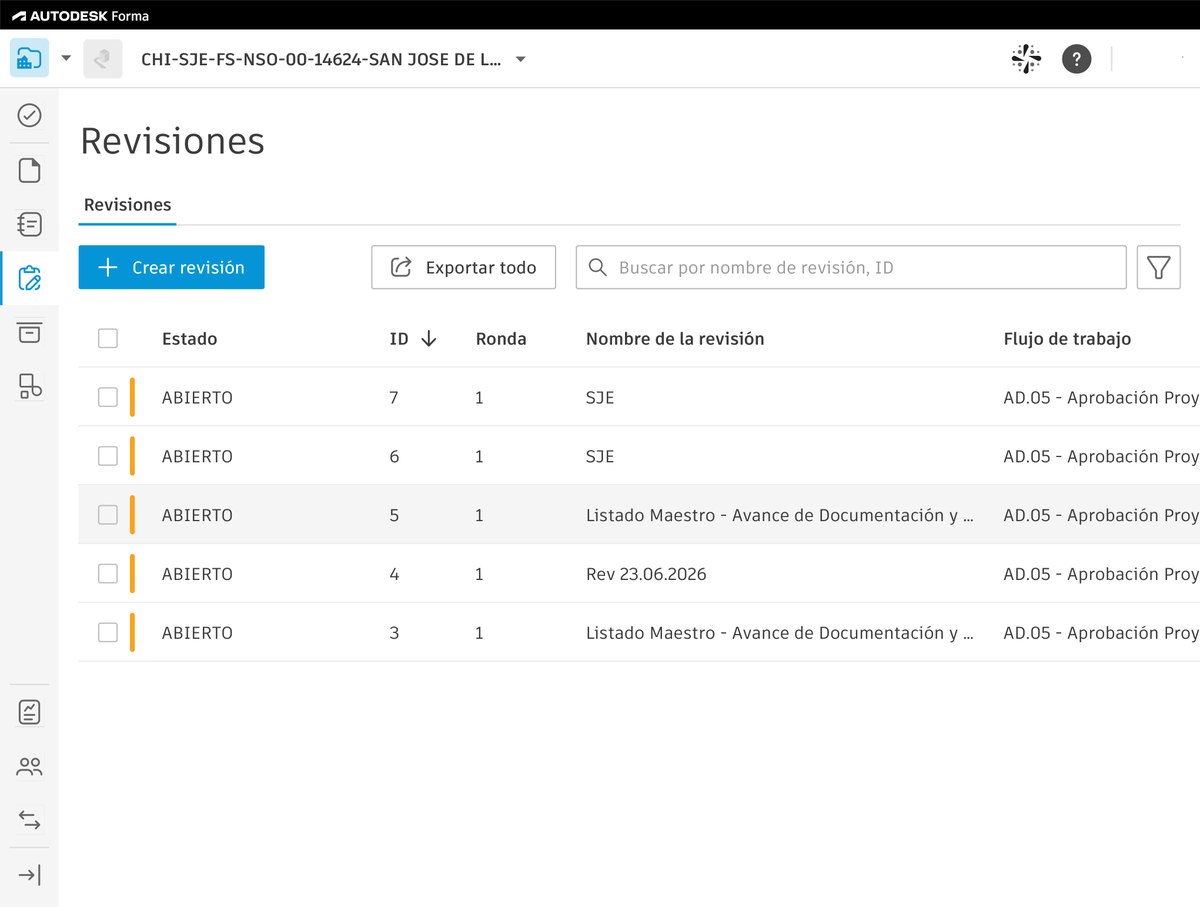
Task: Open the Members people sidebar icon
Action: pyautogui.click(x=30, y=767)
